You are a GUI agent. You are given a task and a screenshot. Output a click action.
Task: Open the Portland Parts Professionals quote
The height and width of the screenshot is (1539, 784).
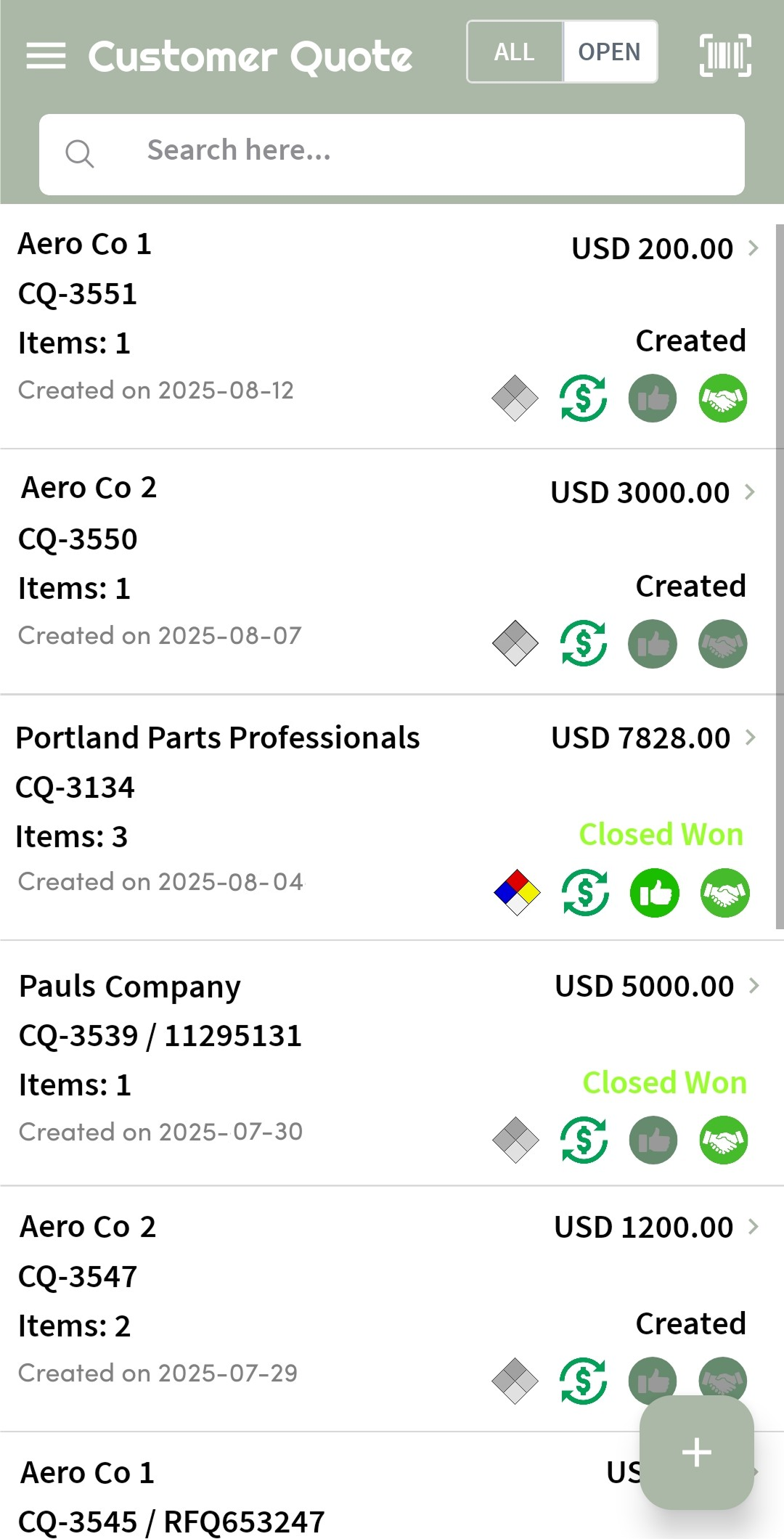[x=218, y=738]
